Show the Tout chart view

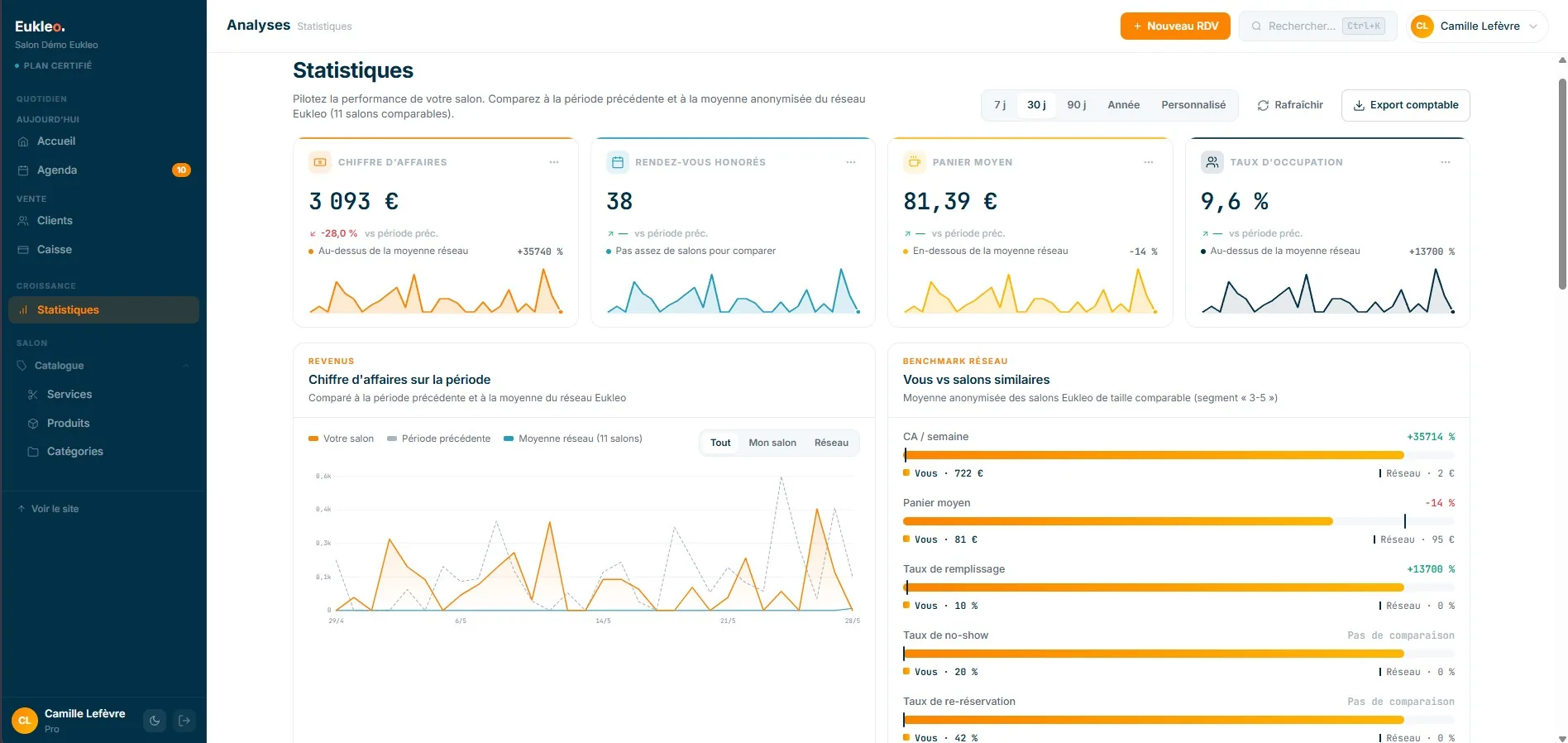pyautogui.click(x=720, y=443)
